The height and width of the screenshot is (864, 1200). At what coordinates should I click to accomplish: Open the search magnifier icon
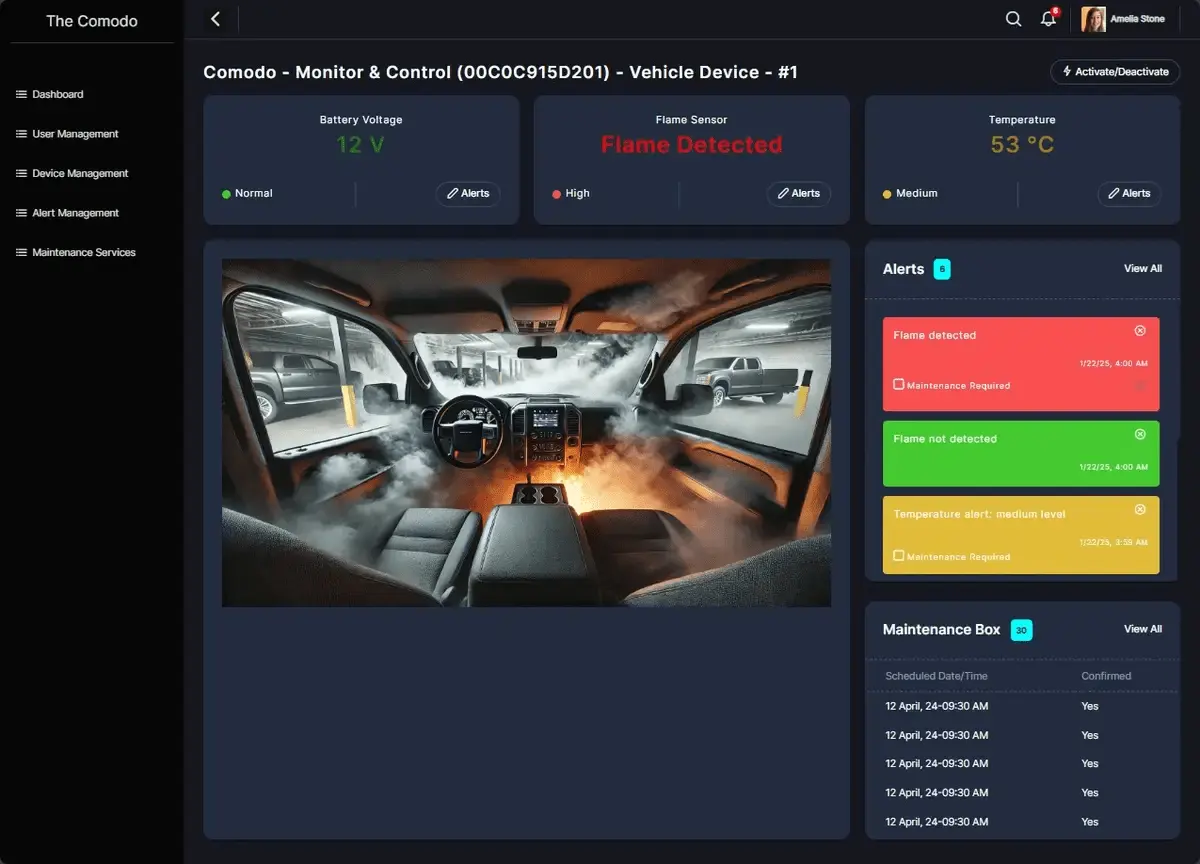click(1013, 19)
